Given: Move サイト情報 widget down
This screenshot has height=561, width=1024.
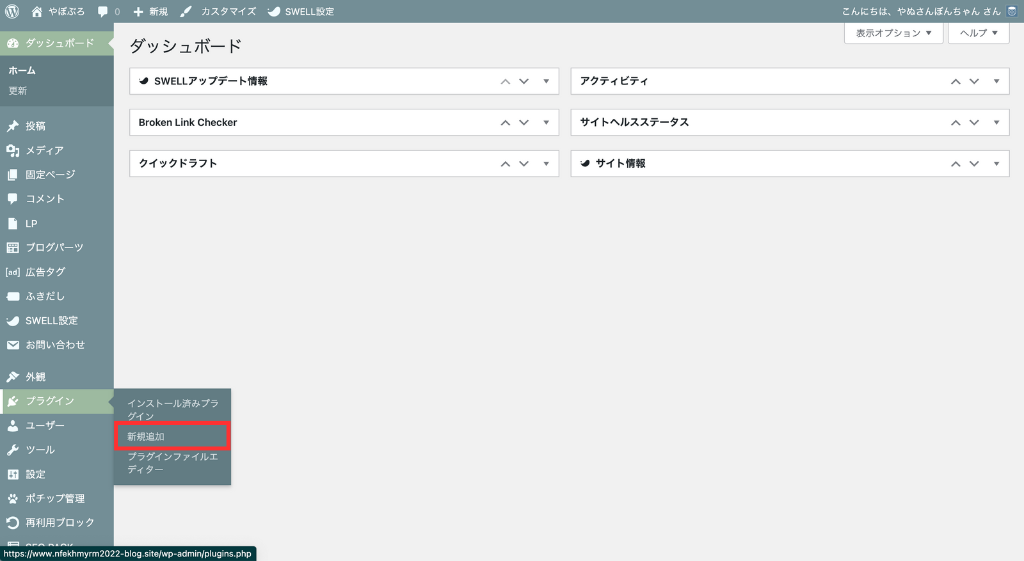Looking at the screenshot, I should (x=974, y=164).
